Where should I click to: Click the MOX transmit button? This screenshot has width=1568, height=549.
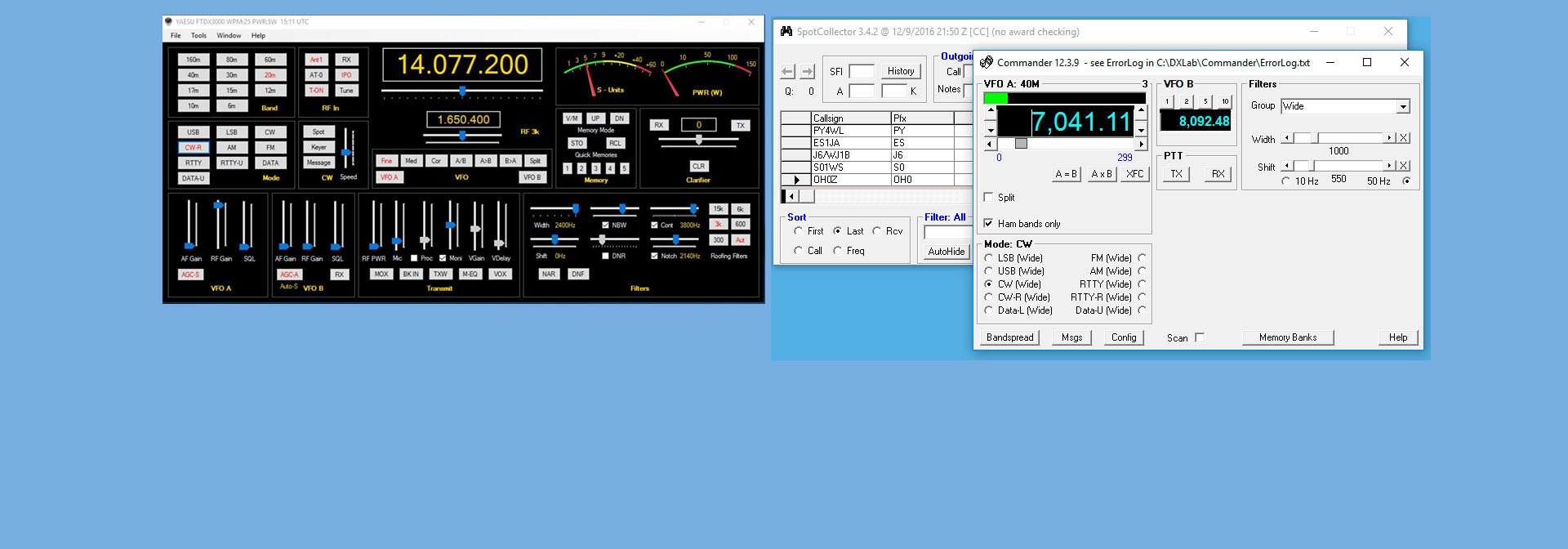click(381, 274)
